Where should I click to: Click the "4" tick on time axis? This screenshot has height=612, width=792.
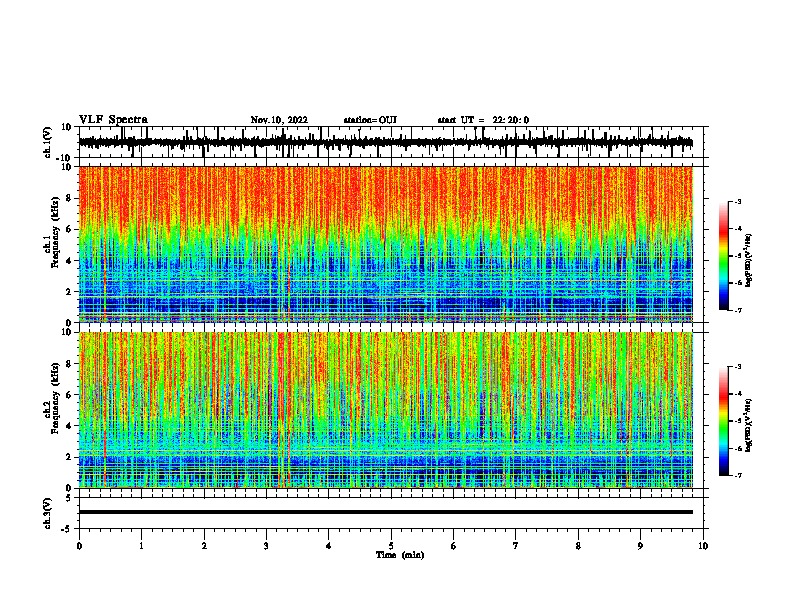coord(329,546)
